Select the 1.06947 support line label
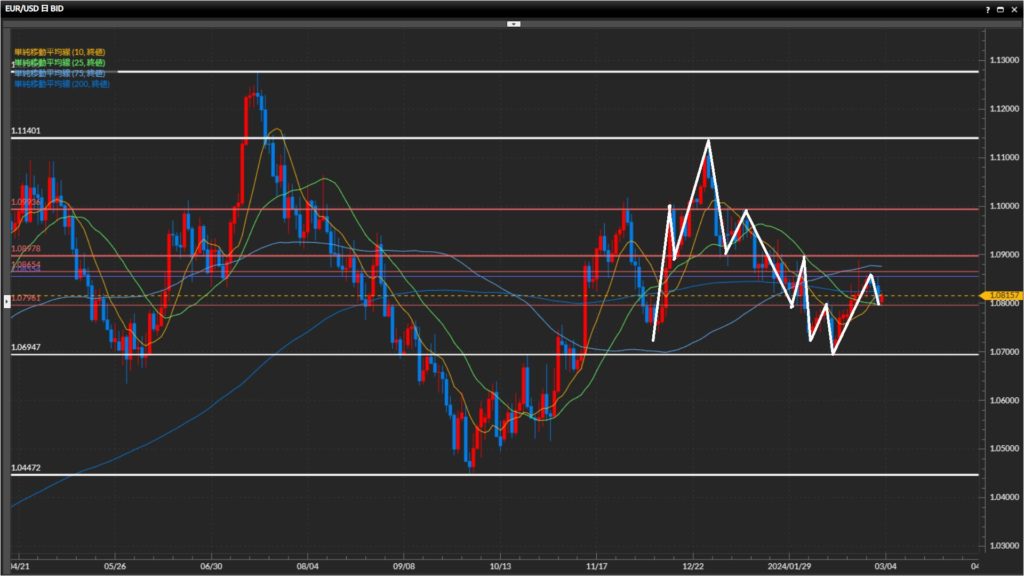Viewport: 1024px width, 576px height. tap(25, 347)
